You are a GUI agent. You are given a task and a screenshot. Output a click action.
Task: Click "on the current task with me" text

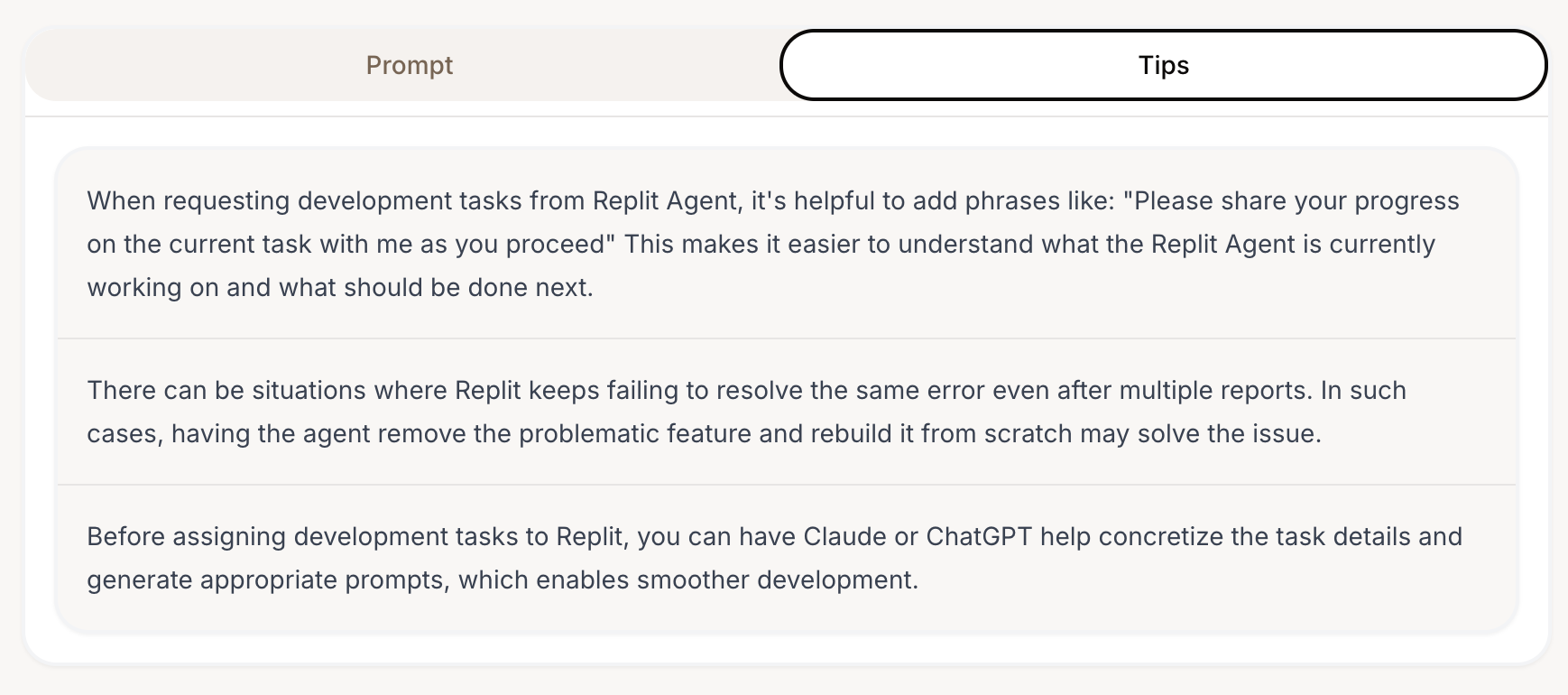(x=250, y=244)
